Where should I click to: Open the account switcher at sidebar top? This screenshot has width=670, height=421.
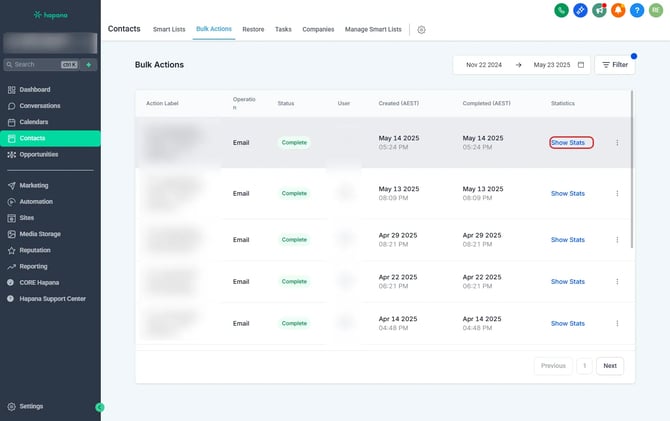click(x=50, y=43)
